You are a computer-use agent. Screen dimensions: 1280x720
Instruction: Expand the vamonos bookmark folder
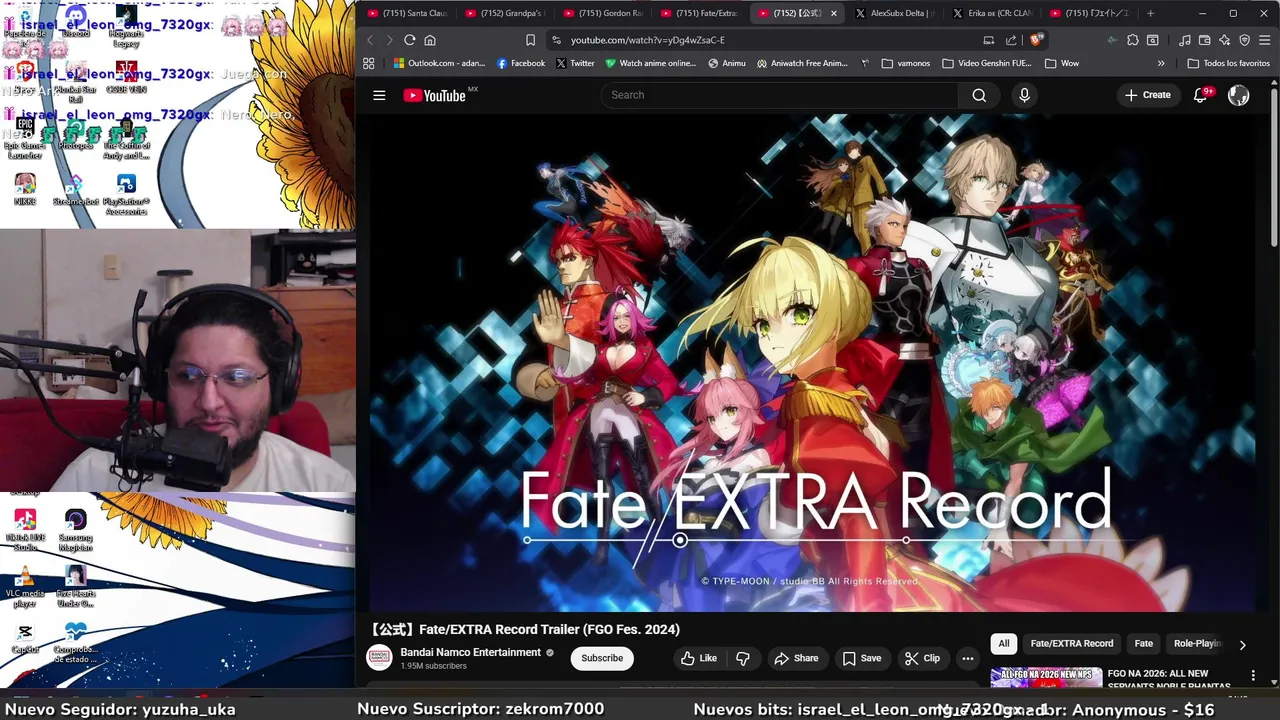coord(906,63)
